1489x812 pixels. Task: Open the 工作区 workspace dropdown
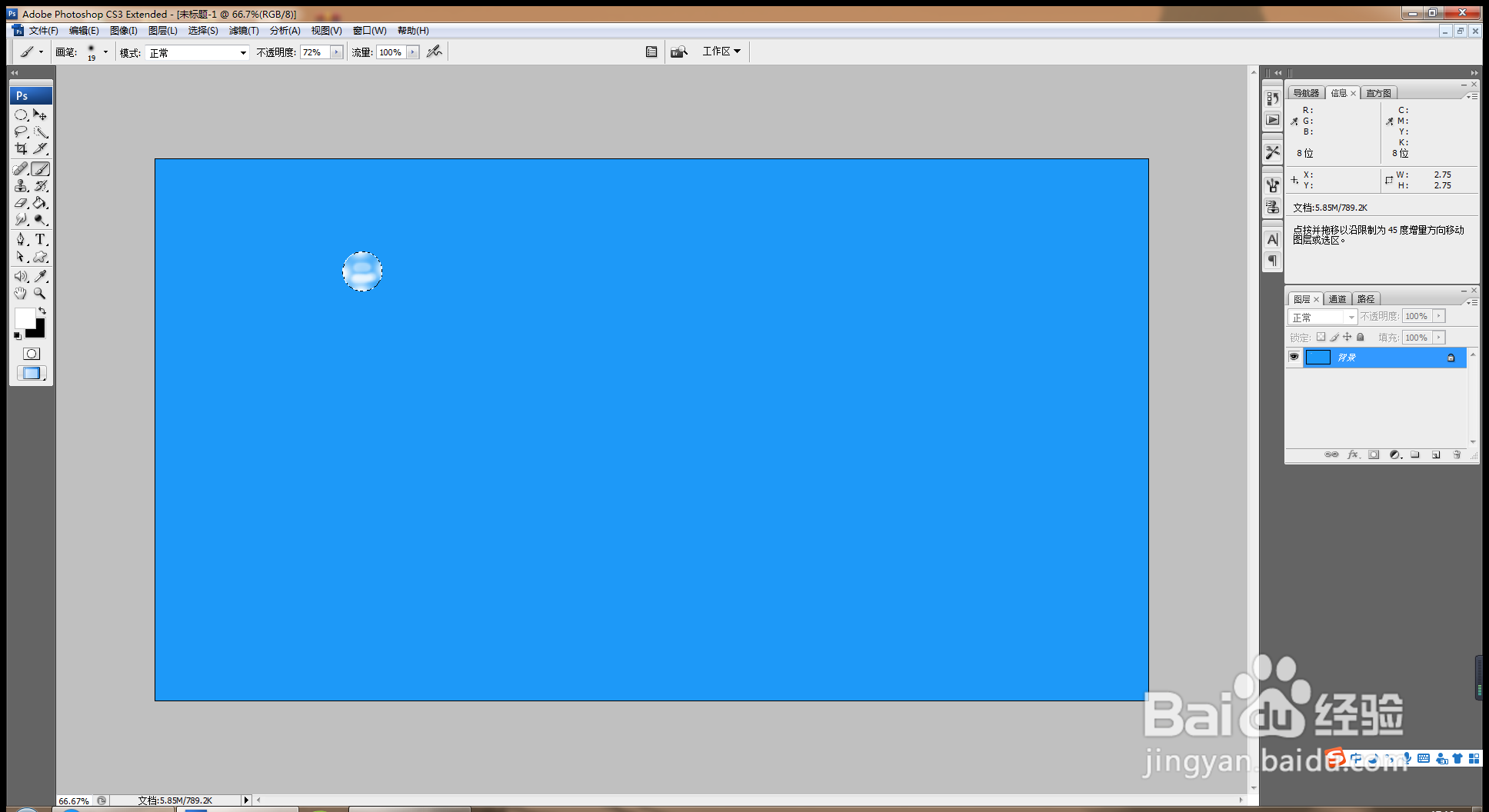tap(721, 52)
